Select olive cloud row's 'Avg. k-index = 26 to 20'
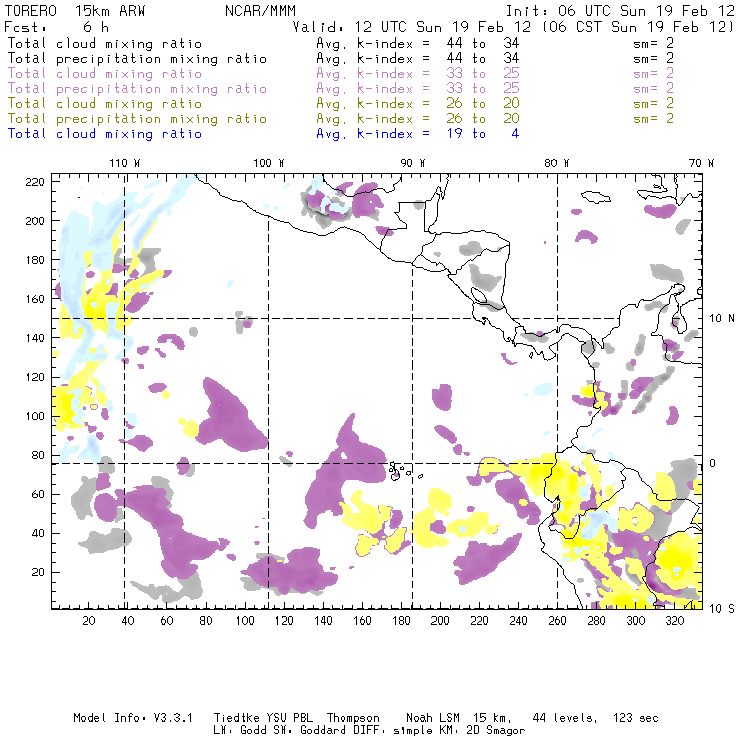The height and width of the screenshot is (740, 740). 418,104
